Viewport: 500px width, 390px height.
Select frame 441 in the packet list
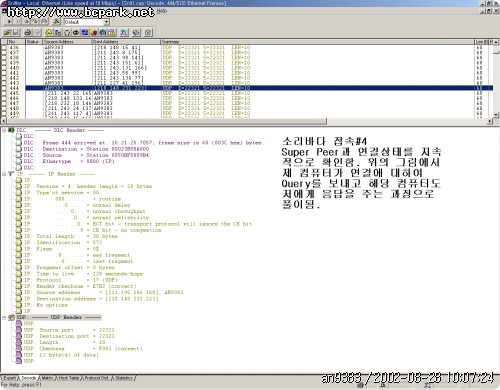click(x=247, y=73)
